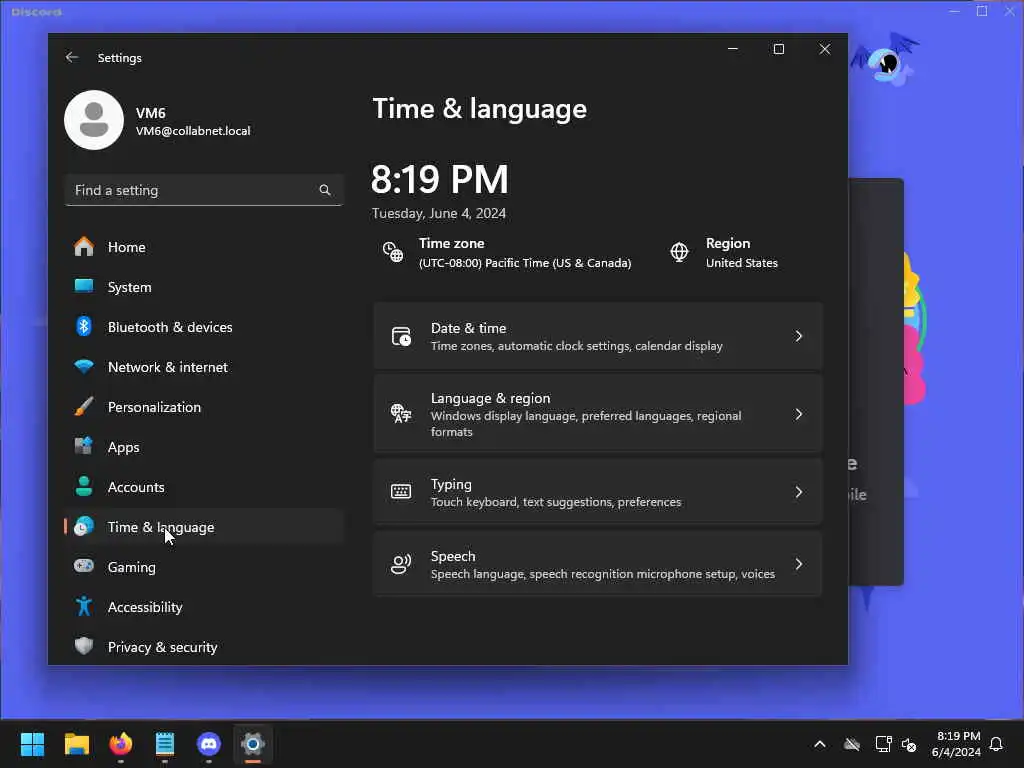Click the muted volume tray icon

click(x=909, y=744)
